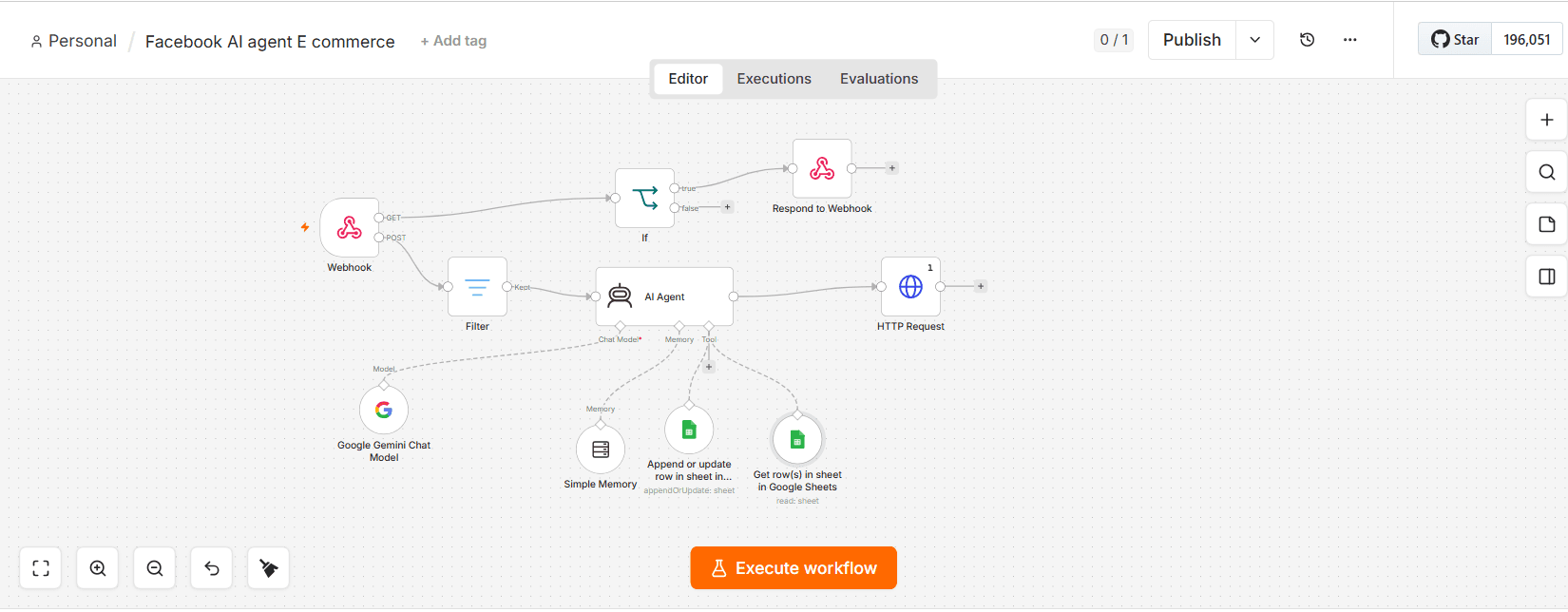Click the 'Google Gemini Chat Model' label

[384, 451]
